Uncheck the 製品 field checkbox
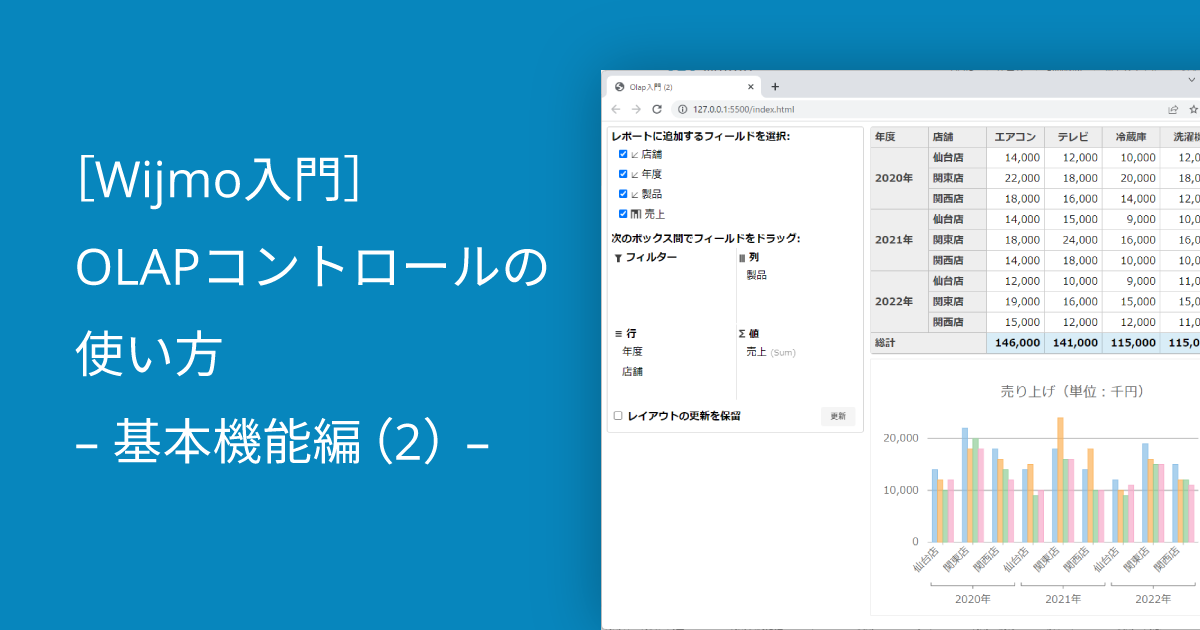 (x=623, y=194)
